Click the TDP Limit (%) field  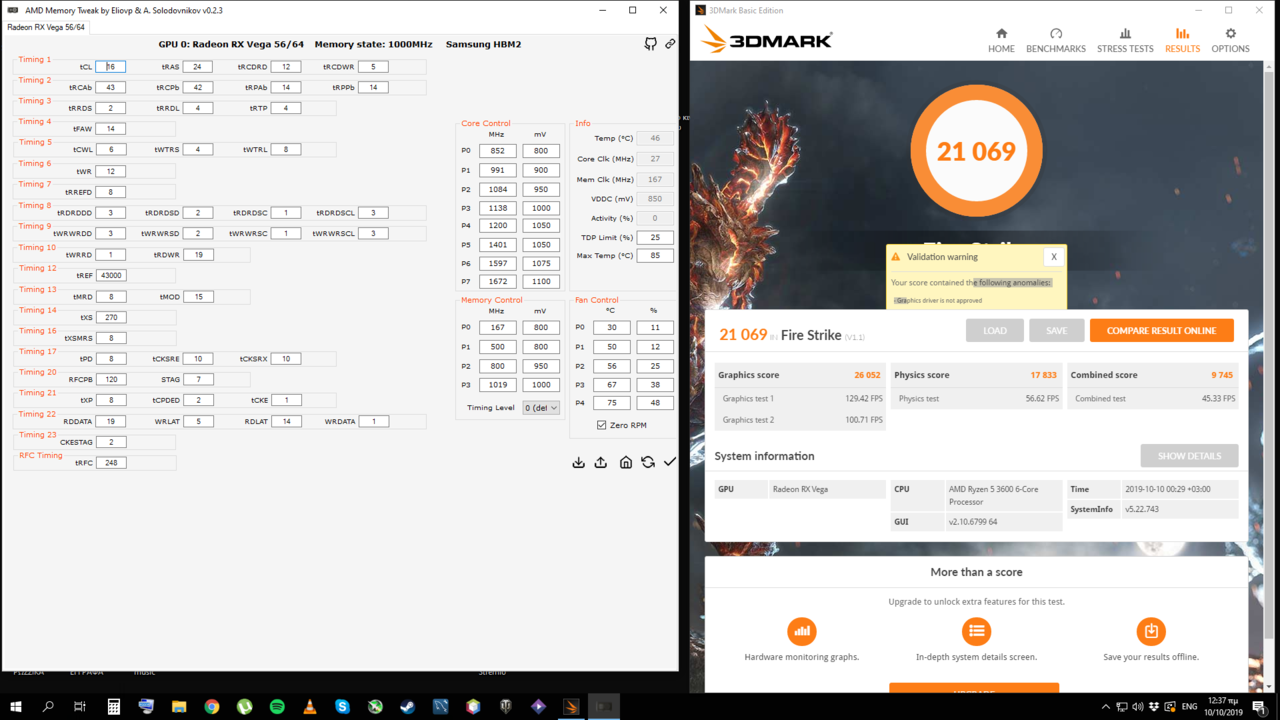click(655, 238)
